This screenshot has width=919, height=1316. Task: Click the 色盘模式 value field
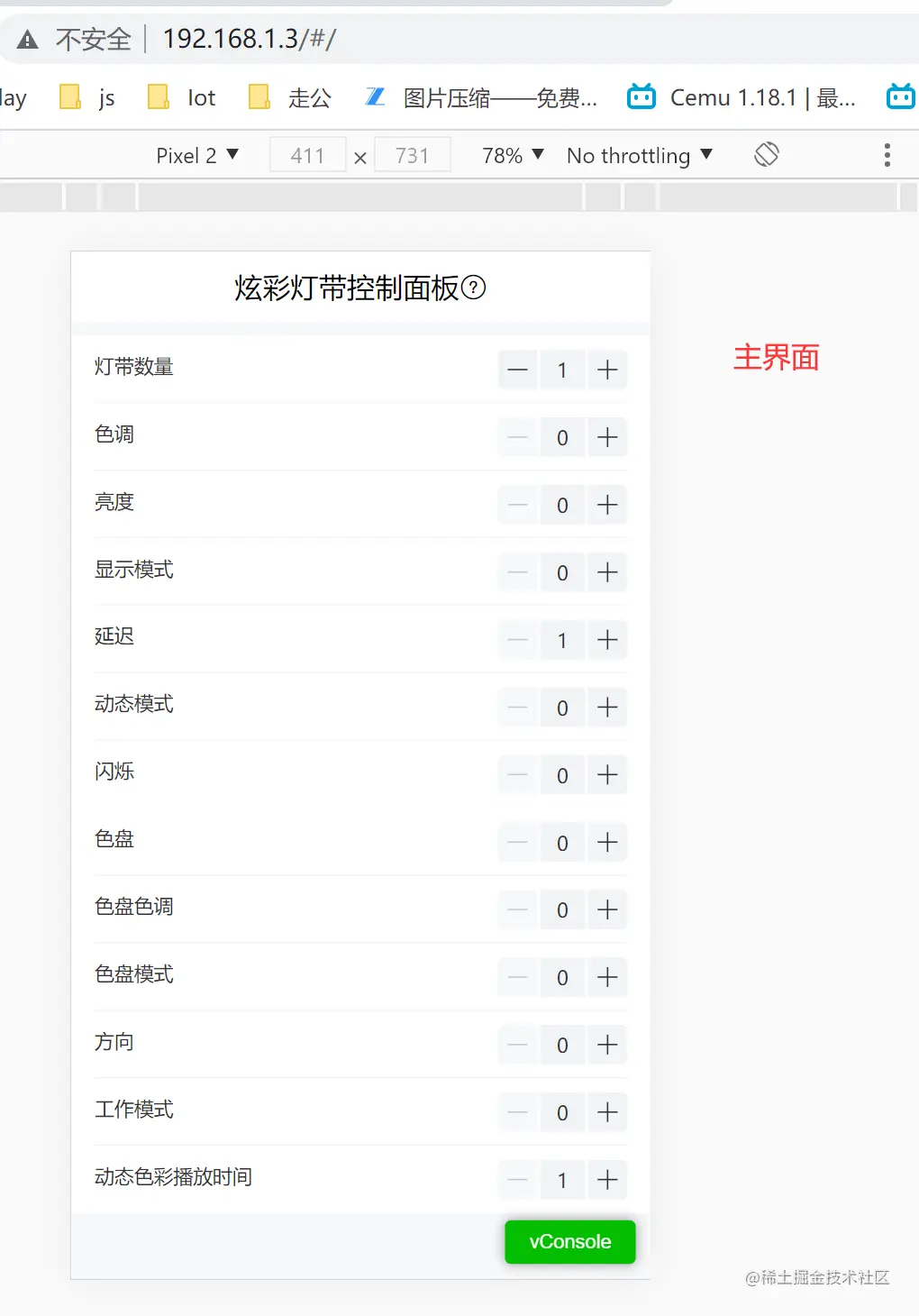[x=562, y=977]
